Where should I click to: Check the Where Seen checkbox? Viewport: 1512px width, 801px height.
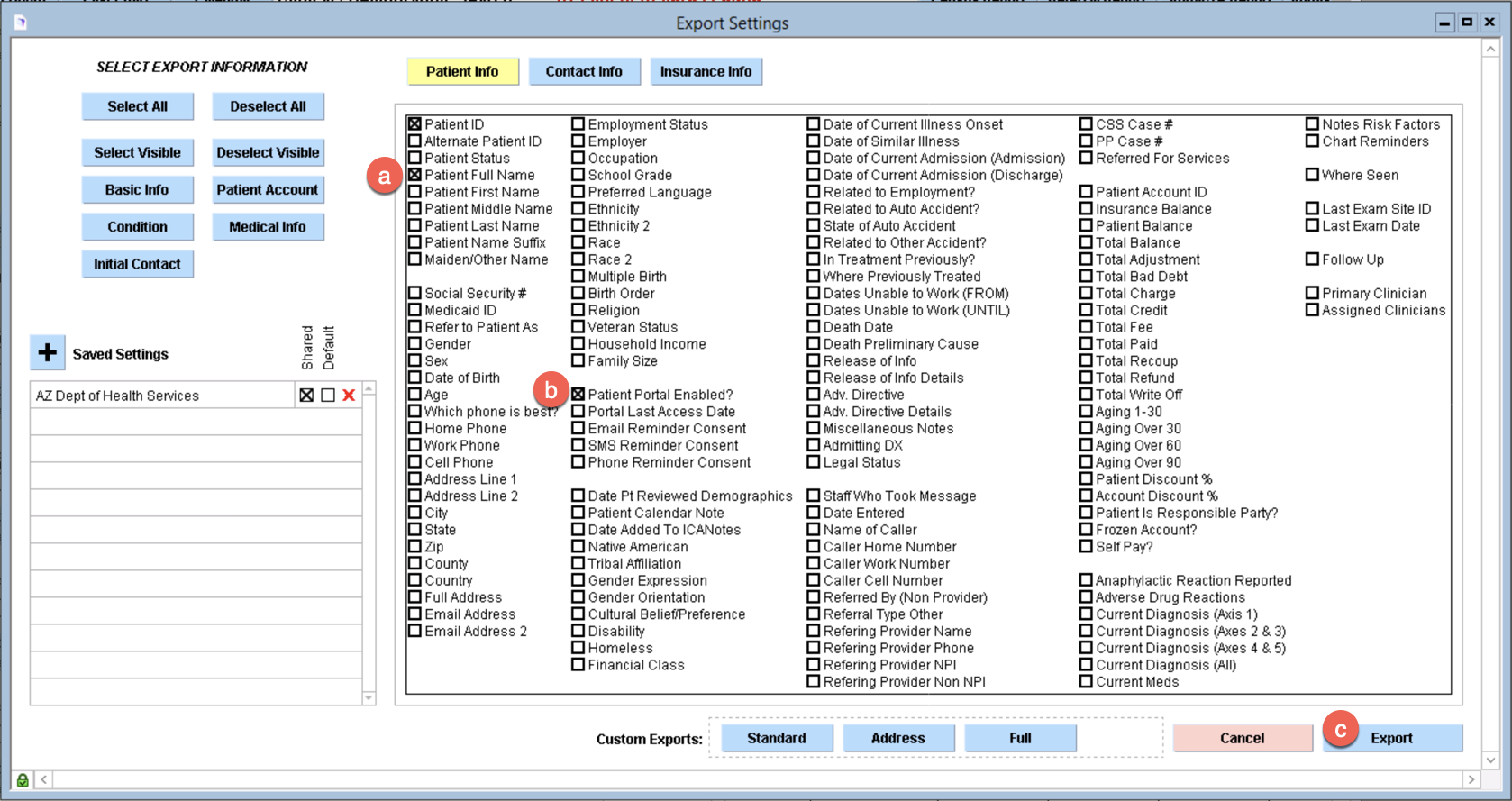tap(1312, 175)
